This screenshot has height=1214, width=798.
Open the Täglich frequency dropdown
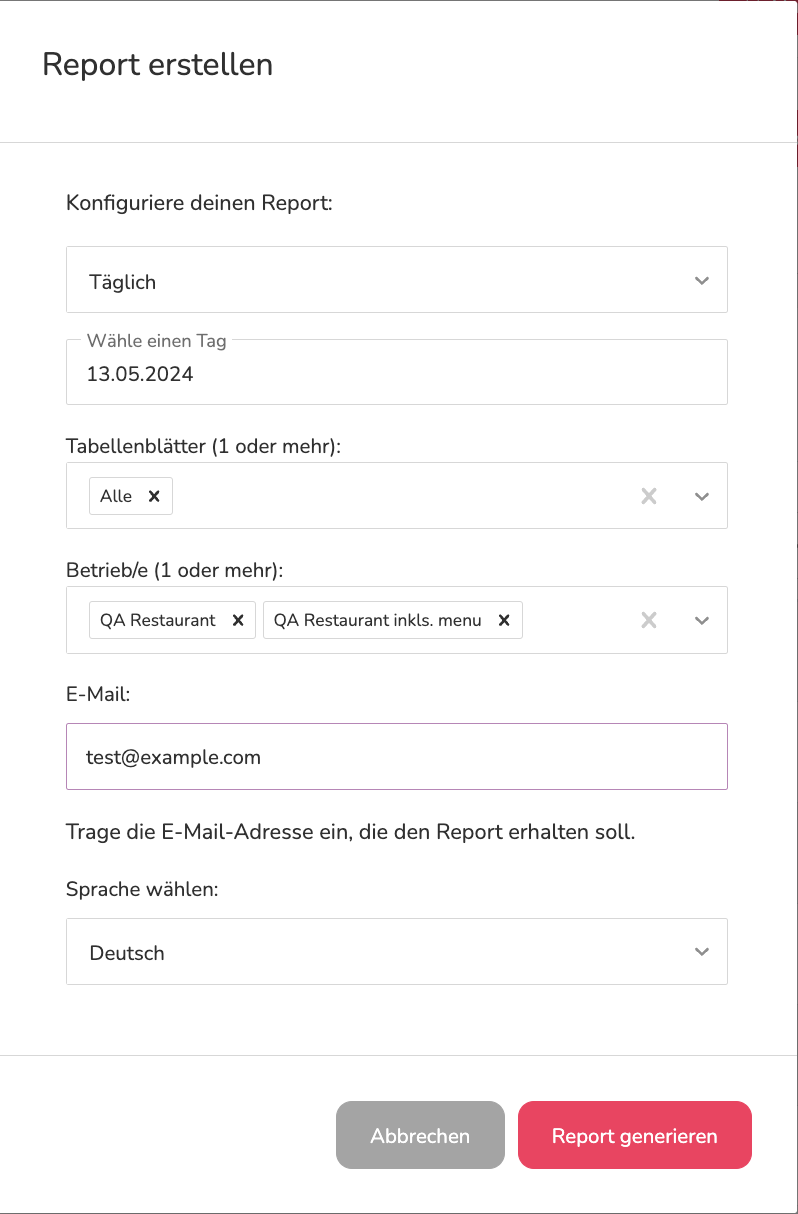[396, 280]
